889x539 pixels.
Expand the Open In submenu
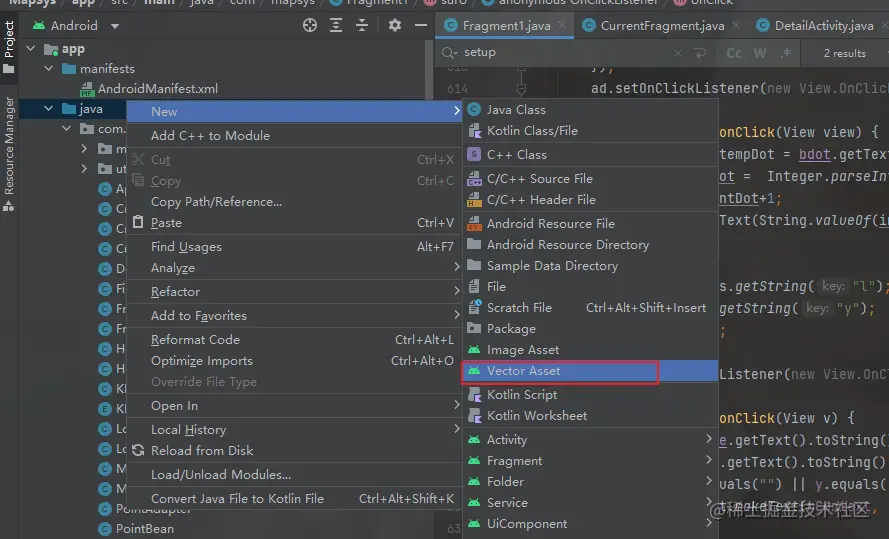pyautogui.click(x=294, y=406)
